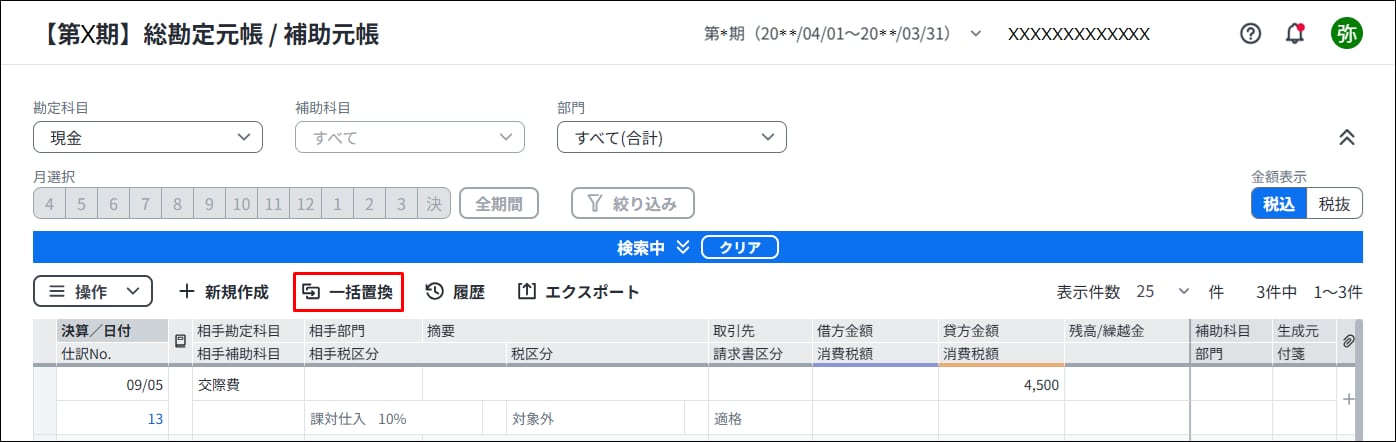Open the fiscal period 第*期 dropdown
The height and width of the screenshot is (442, 1396).
coord(844,34)
